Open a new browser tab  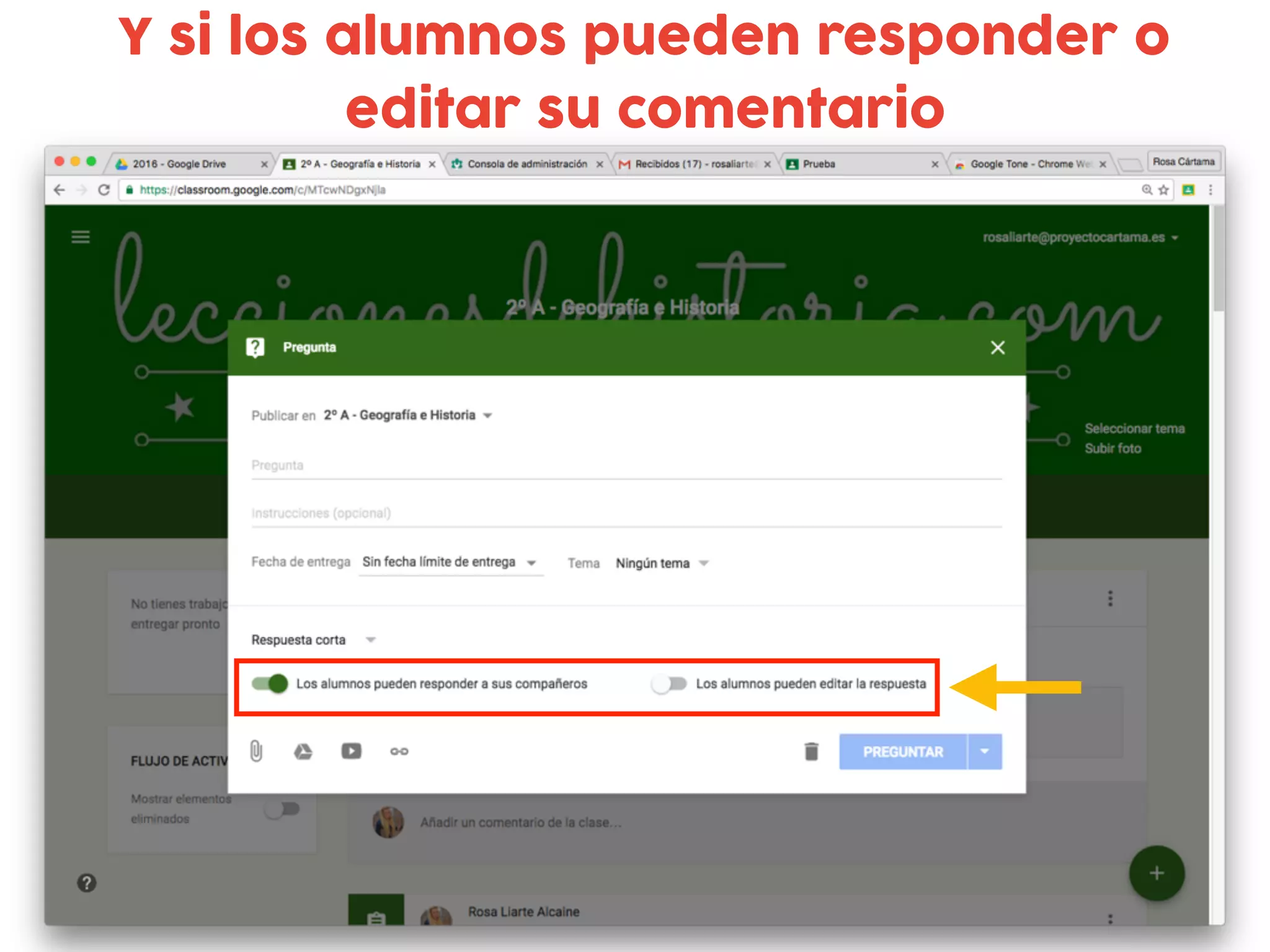tap(1130, 164)
